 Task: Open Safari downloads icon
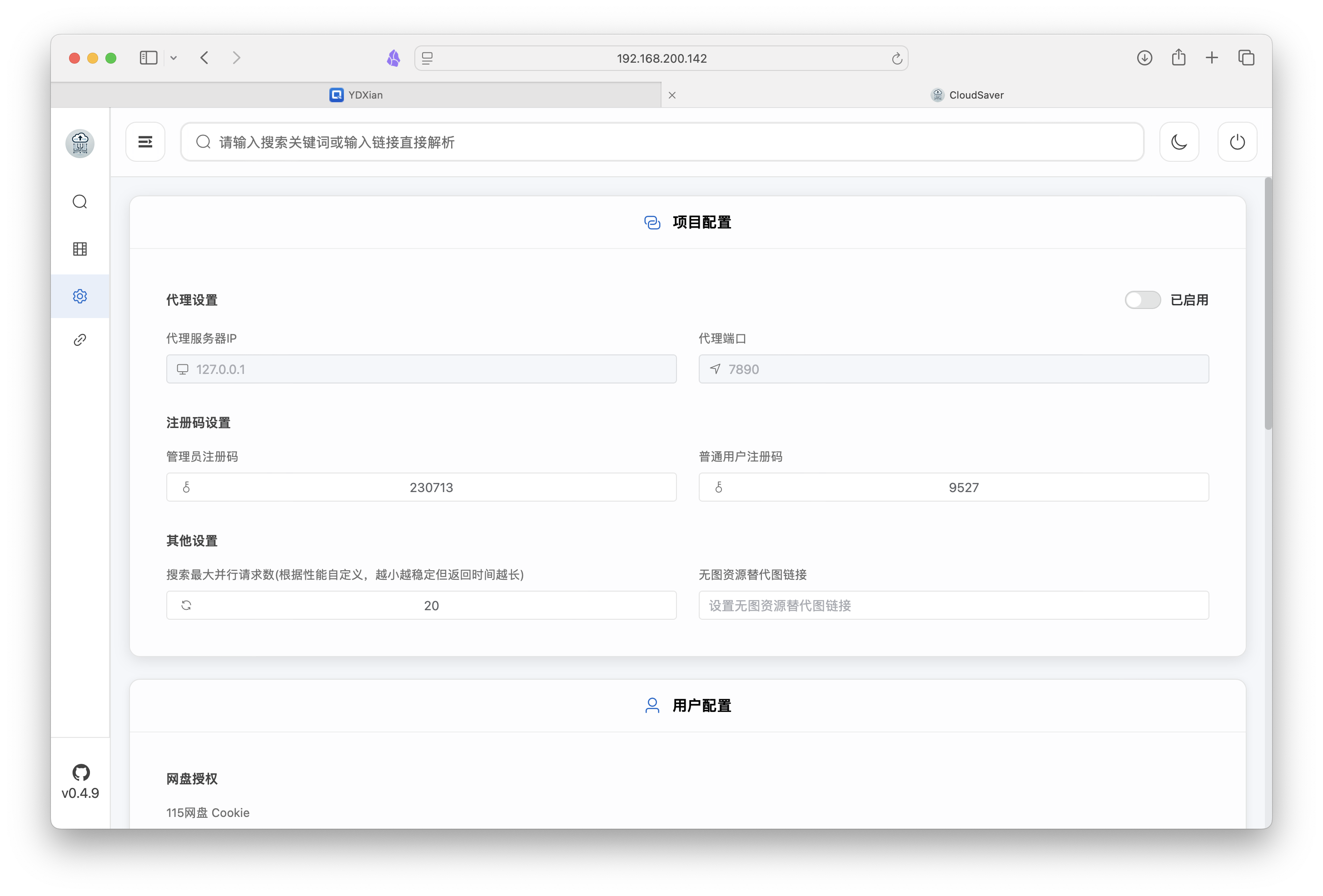point(1144,58)
